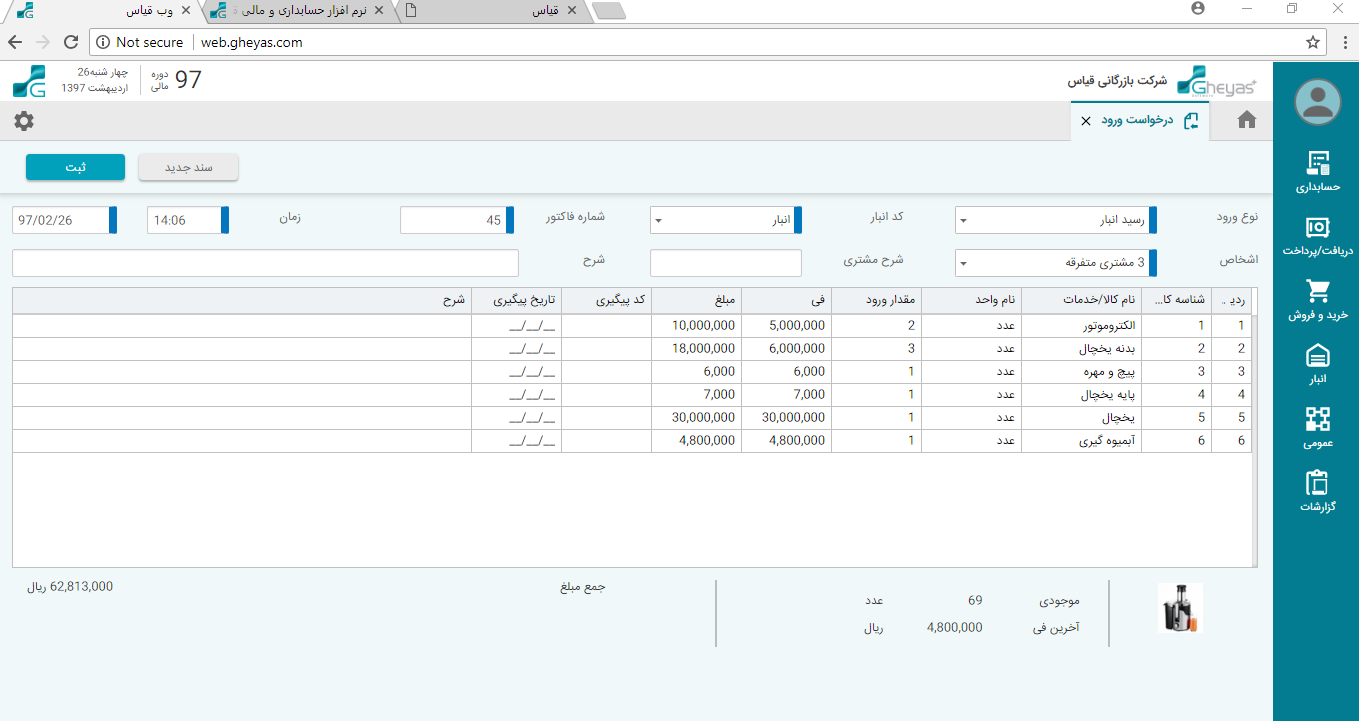Image resolution: width=1359 pixels, height=721 pixels.
Task: Open the انبار warehouse icon
Action: 1317,355
